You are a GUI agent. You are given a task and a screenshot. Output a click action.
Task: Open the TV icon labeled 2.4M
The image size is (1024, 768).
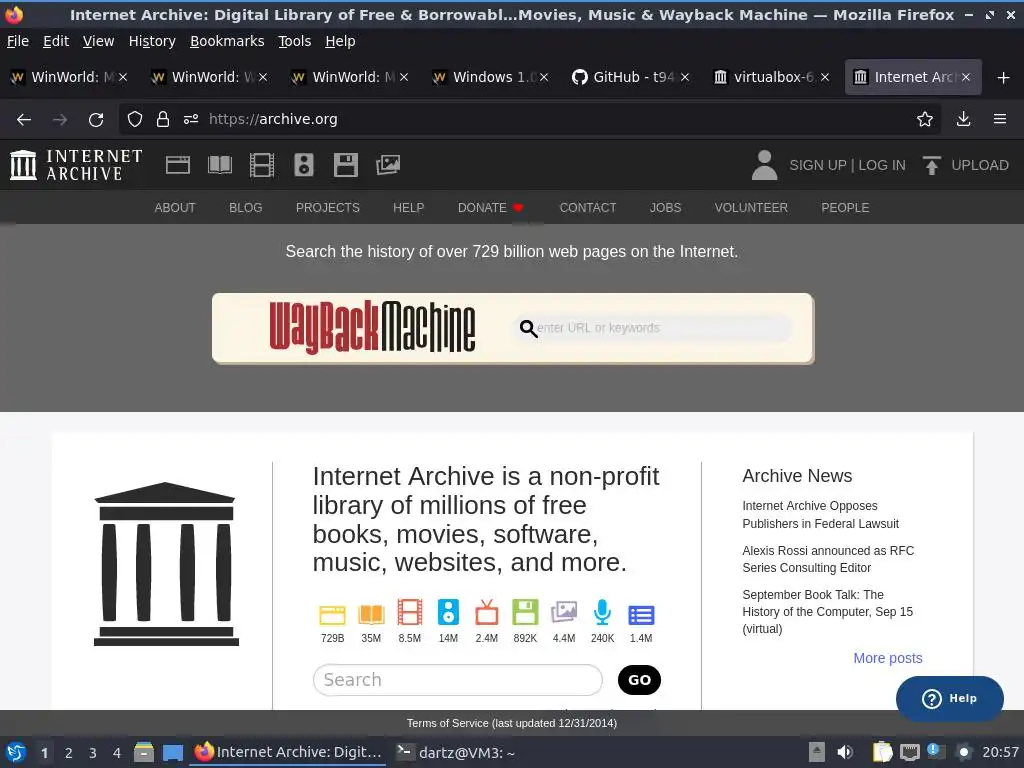pos(487,613)
